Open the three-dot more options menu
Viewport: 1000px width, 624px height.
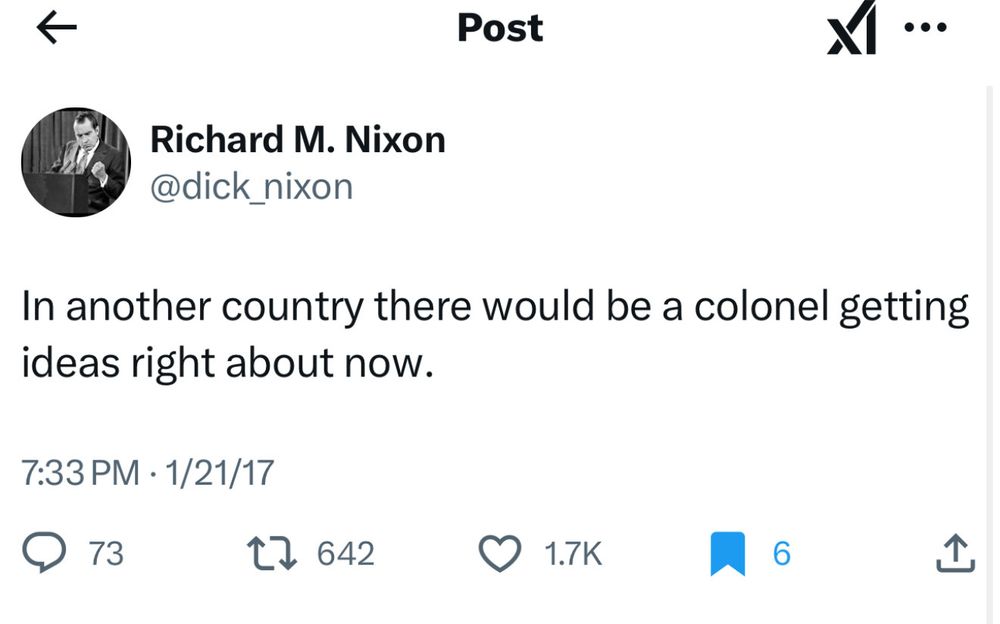point(926,27)
